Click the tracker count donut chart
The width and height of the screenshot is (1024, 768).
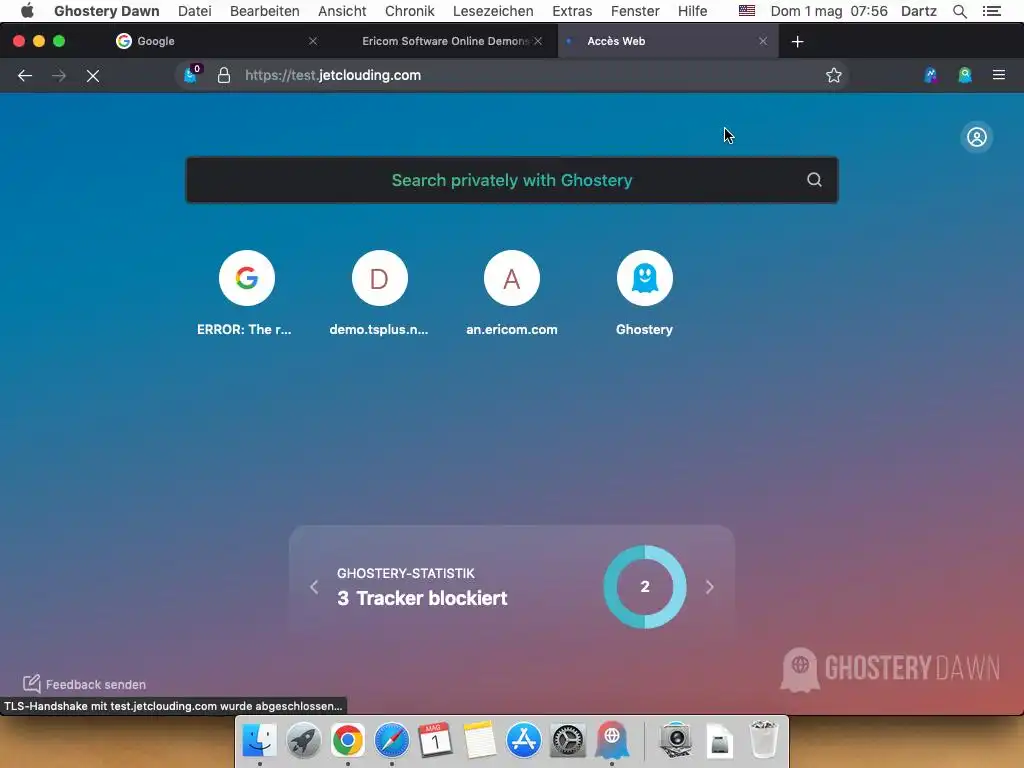pyautogui.click(x=645, y=586)
